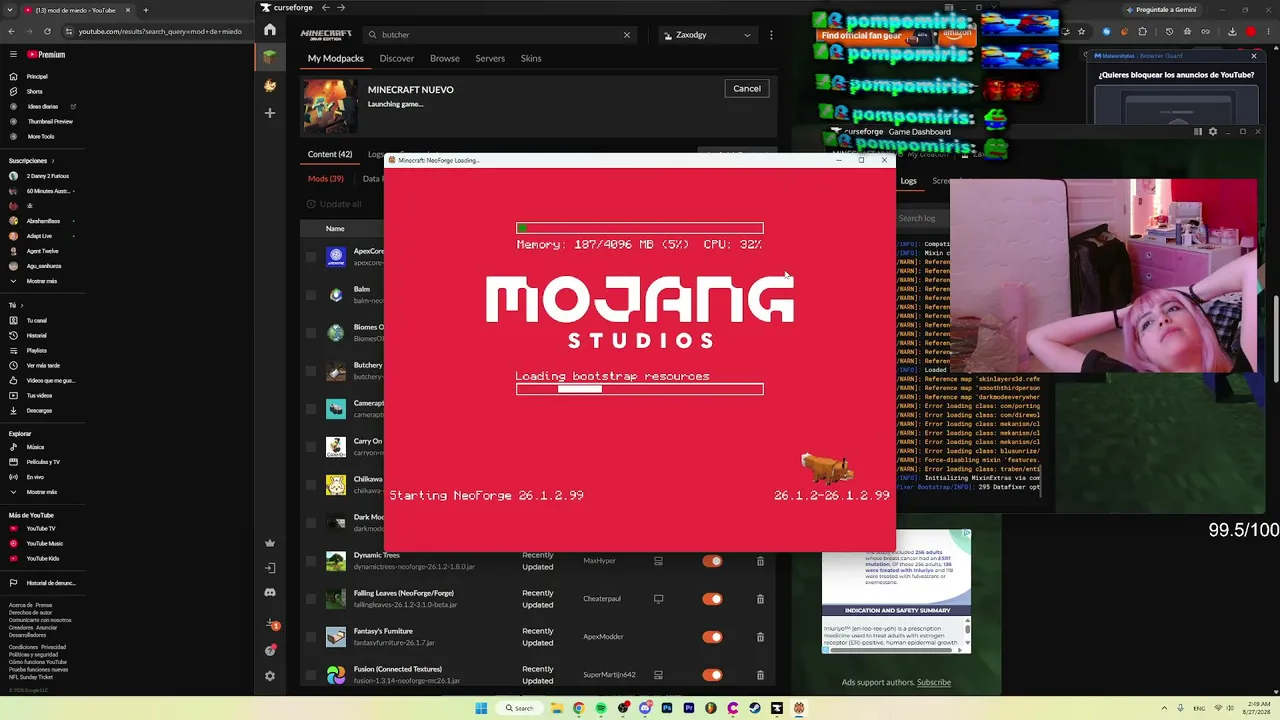The width and height of the screenshot is (1280, 720).
Task: Click the Dynamic Trees mod thumbnail
Action: point(336,561)
